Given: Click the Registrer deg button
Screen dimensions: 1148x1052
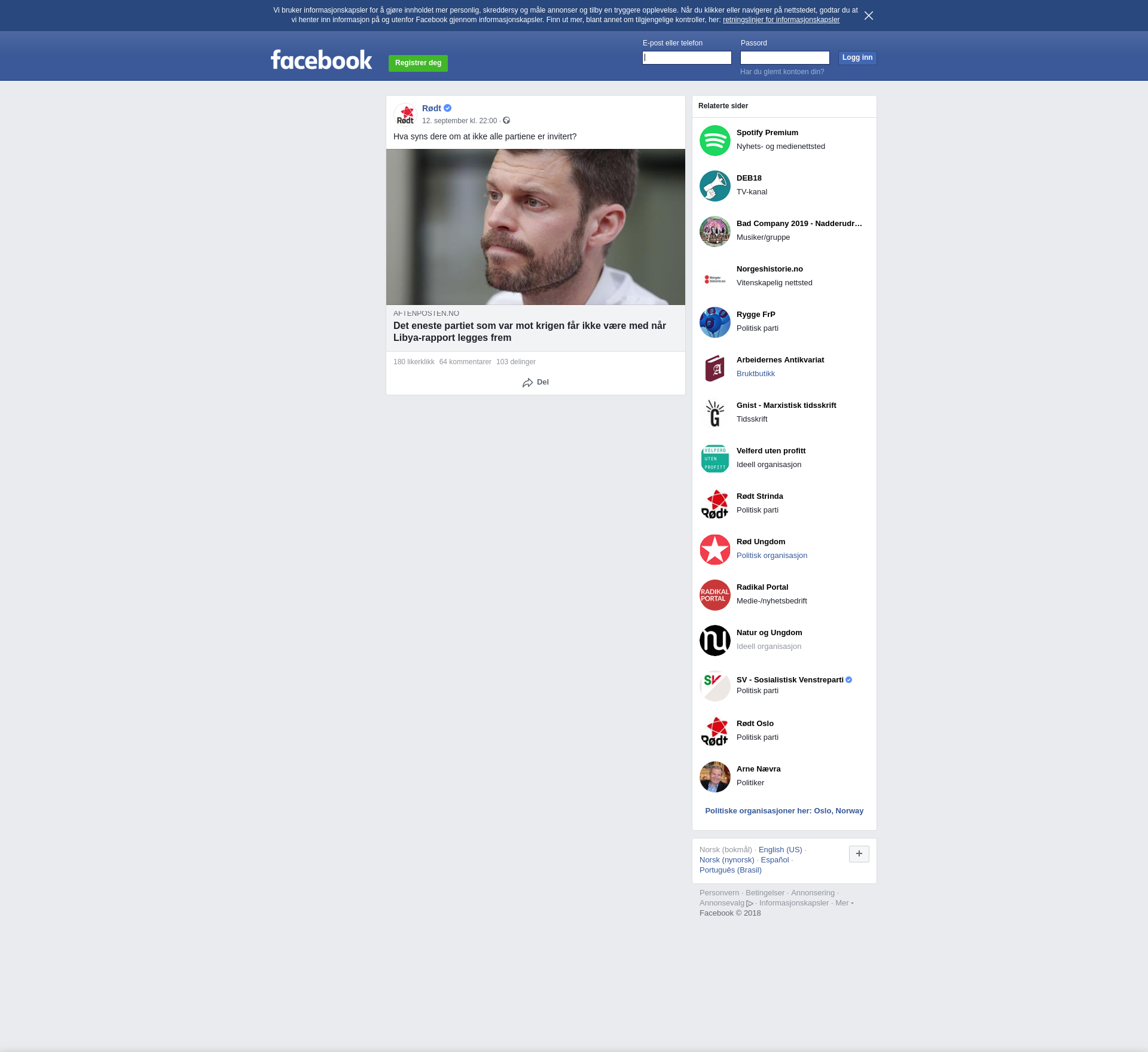Looking at the screenshot, I should point(418,63).
